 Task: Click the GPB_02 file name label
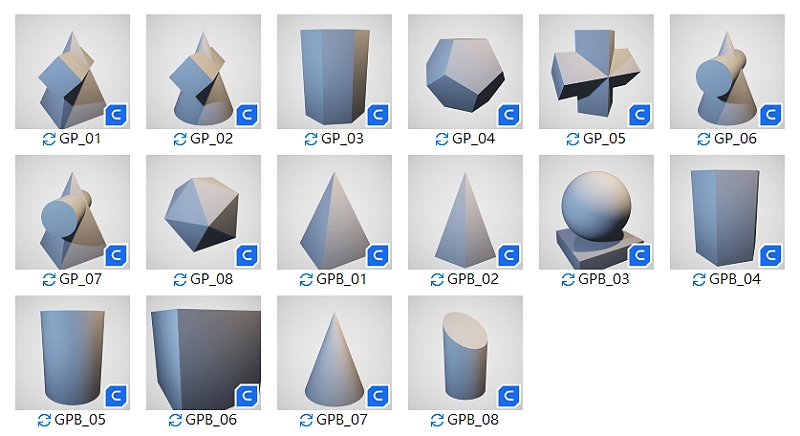pyautogui.click(x=473, y=279)
